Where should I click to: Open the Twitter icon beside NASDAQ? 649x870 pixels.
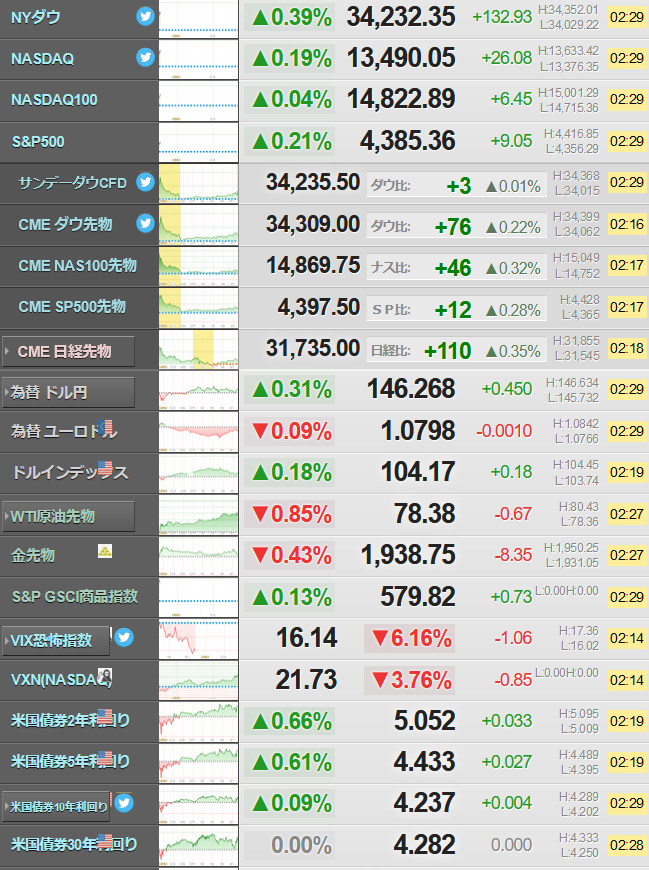pyautogui.click(x=145, y=57)
